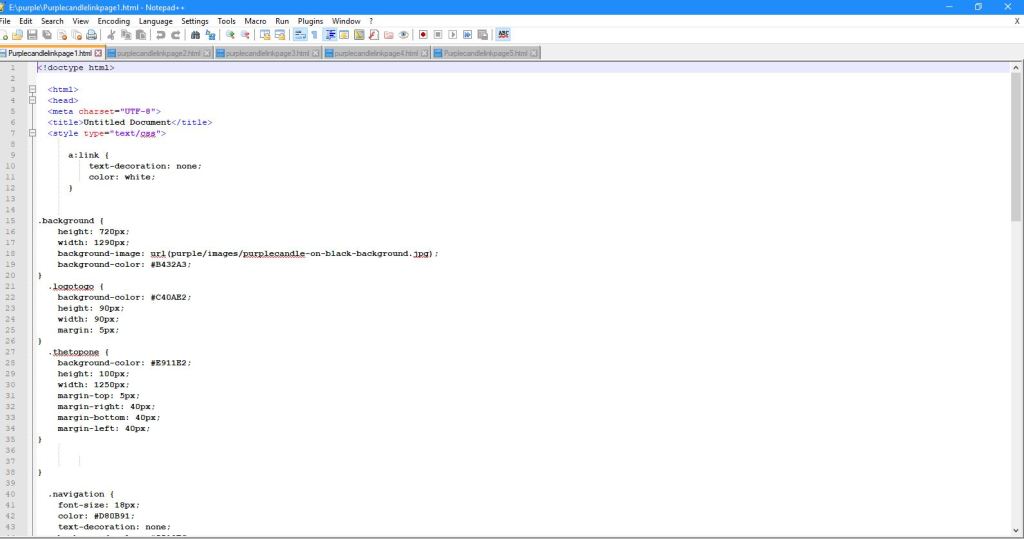Click the Undo arrow icon

pos(161,34)
